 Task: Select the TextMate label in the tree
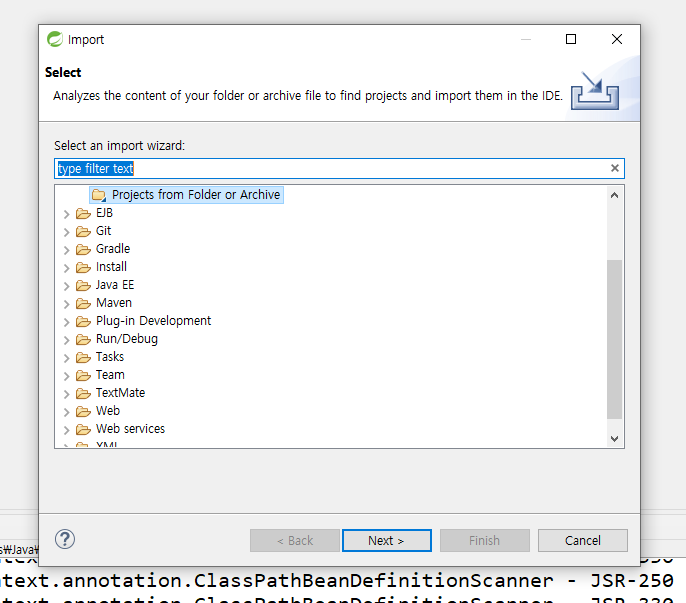click(120, 393)
